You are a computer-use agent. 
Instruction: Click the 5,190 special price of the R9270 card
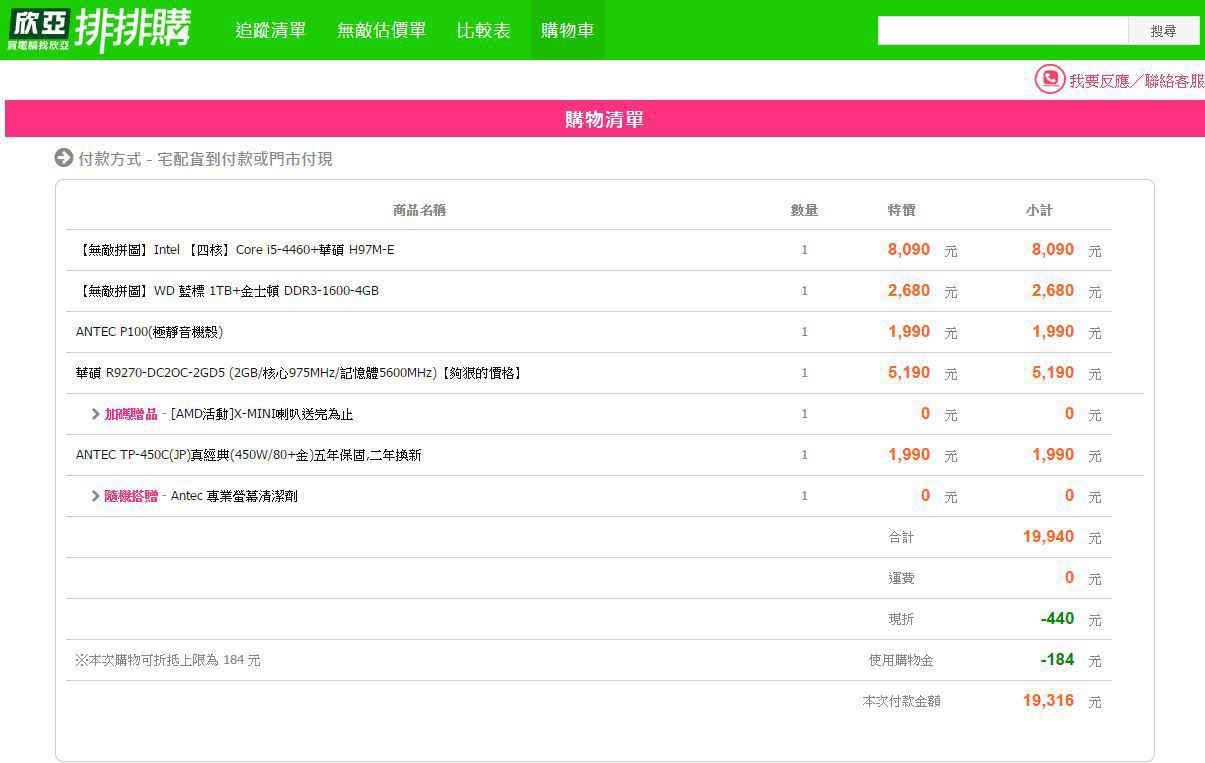coord(909,373)
